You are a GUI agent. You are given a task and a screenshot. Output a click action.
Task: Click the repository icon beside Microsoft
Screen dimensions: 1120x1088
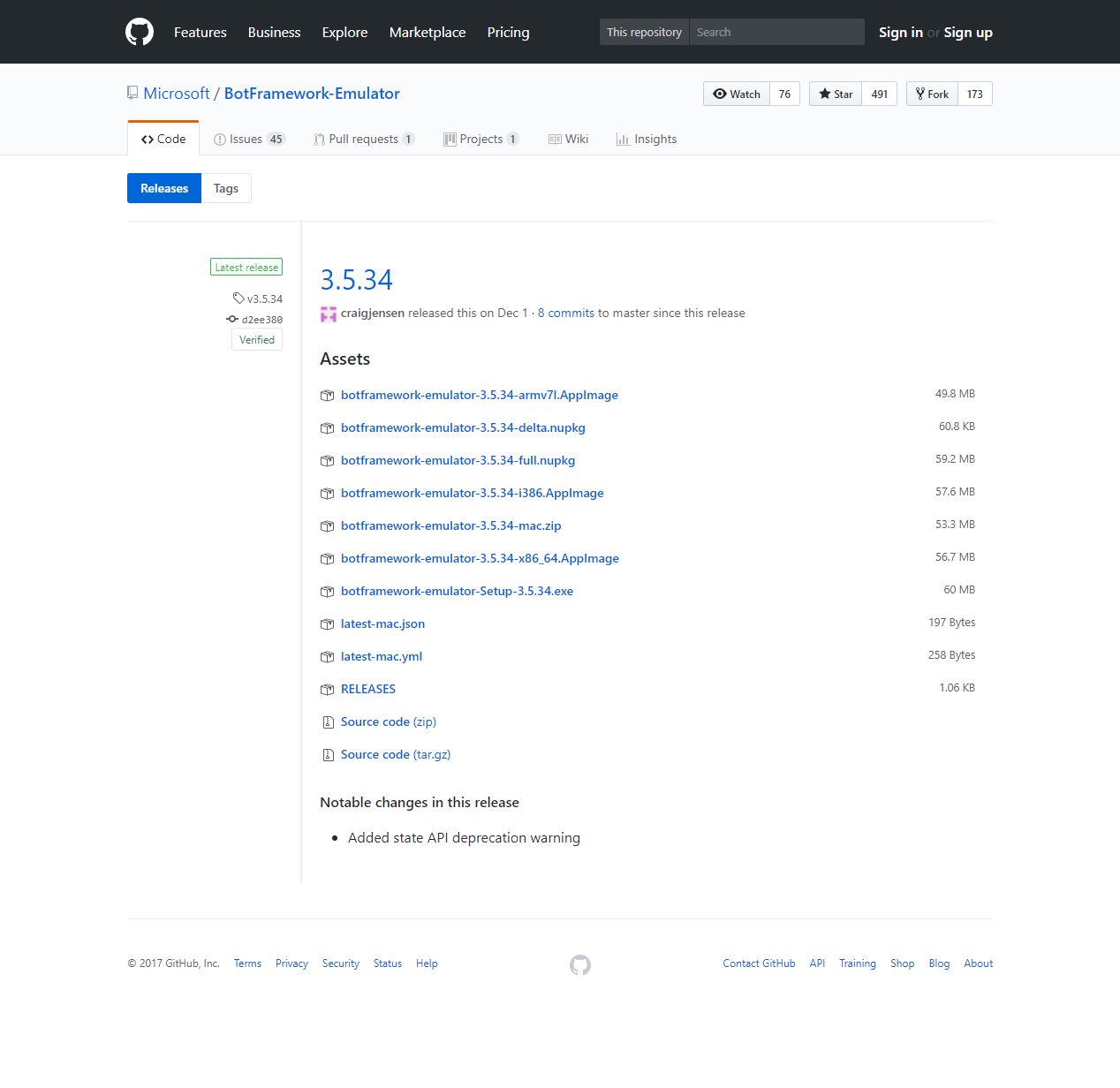[x=132, y=92]
